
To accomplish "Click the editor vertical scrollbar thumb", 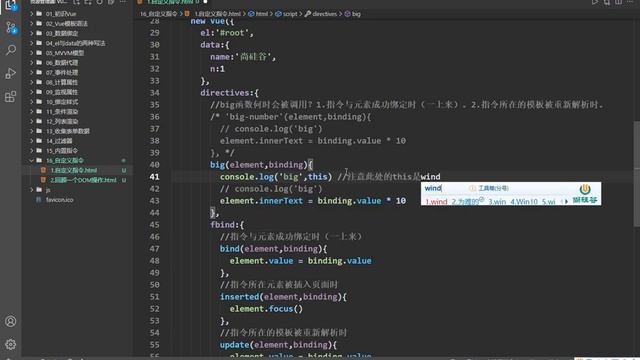I will (x=636, y=173).
